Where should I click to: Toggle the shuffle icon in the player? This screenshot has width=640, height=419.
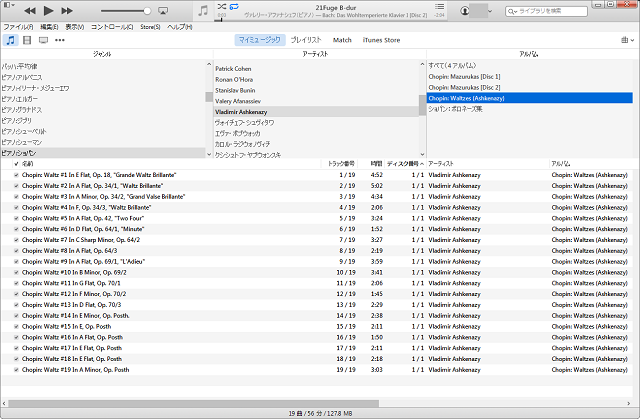[222, 7]
